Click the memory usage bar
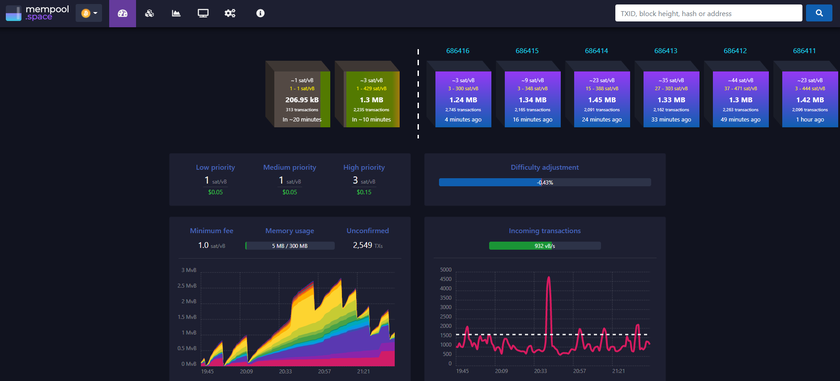The width and height of the screenshot is (840, 381). [290, 245]
